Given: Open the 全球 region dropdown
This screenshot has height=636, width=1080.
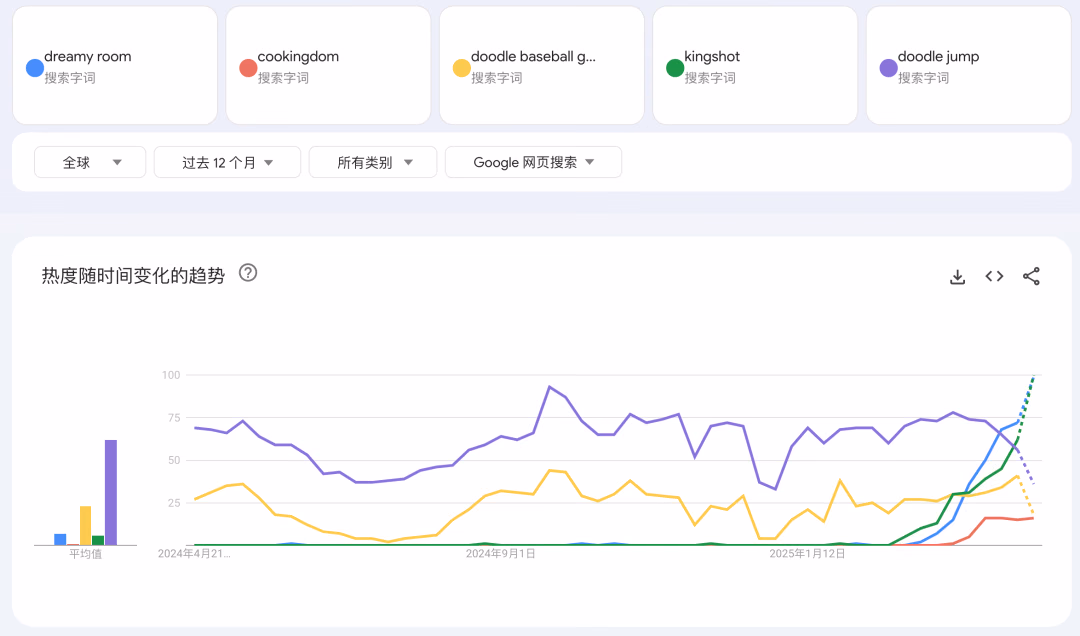Looking at the screenshot, I should pyautogui.click(x=90, y=162).
